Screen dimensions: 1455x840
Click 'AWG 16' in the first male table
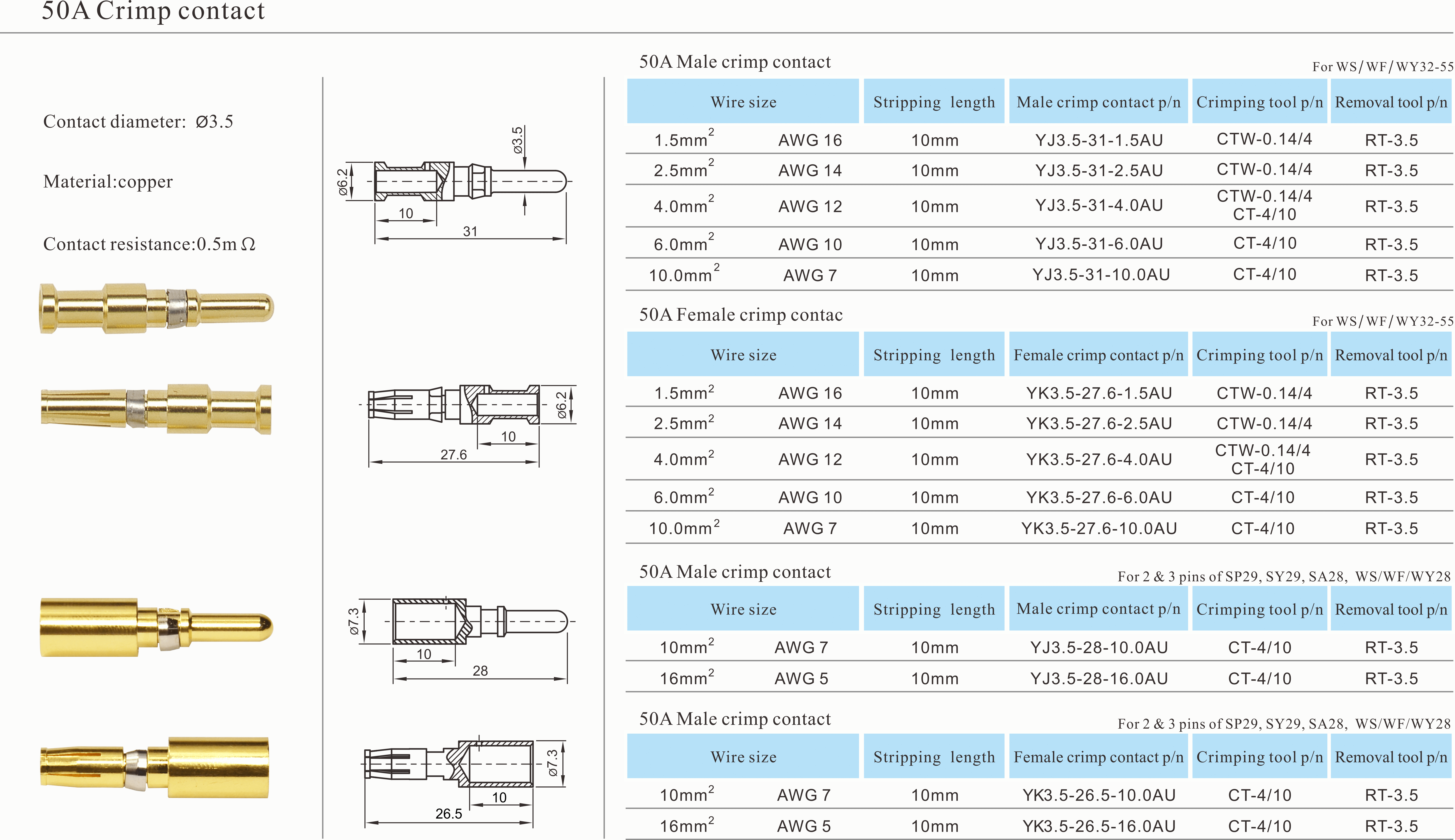(x=810, y=140)
